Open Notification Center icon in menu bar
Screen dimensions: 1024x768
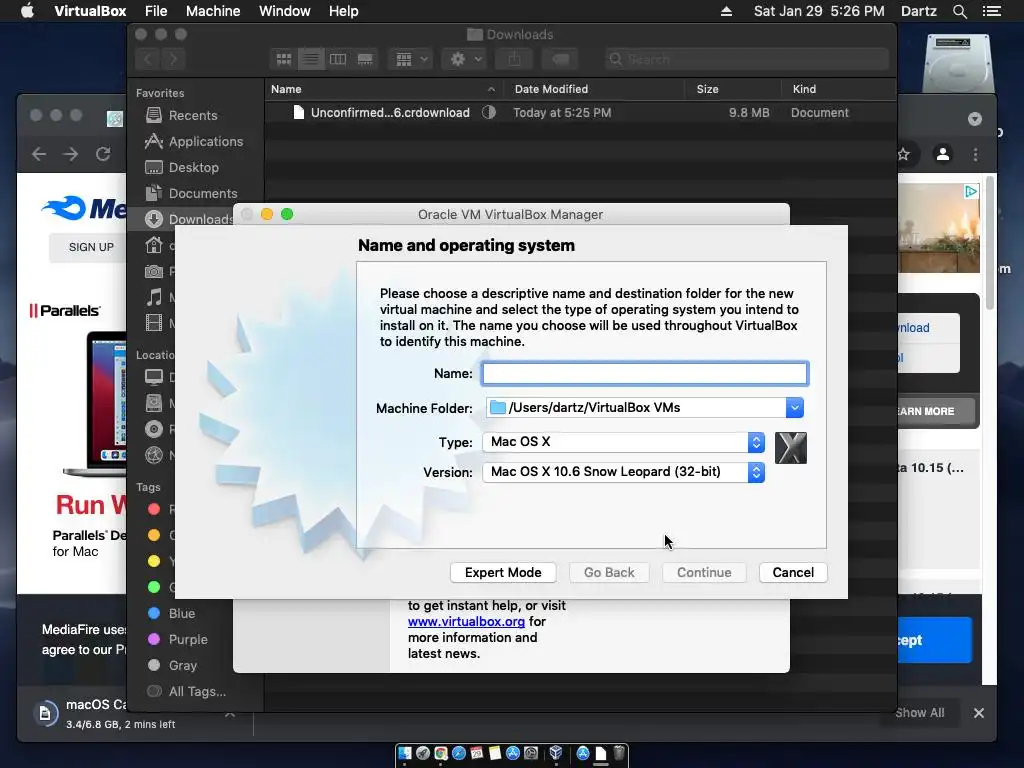point(991,11)
